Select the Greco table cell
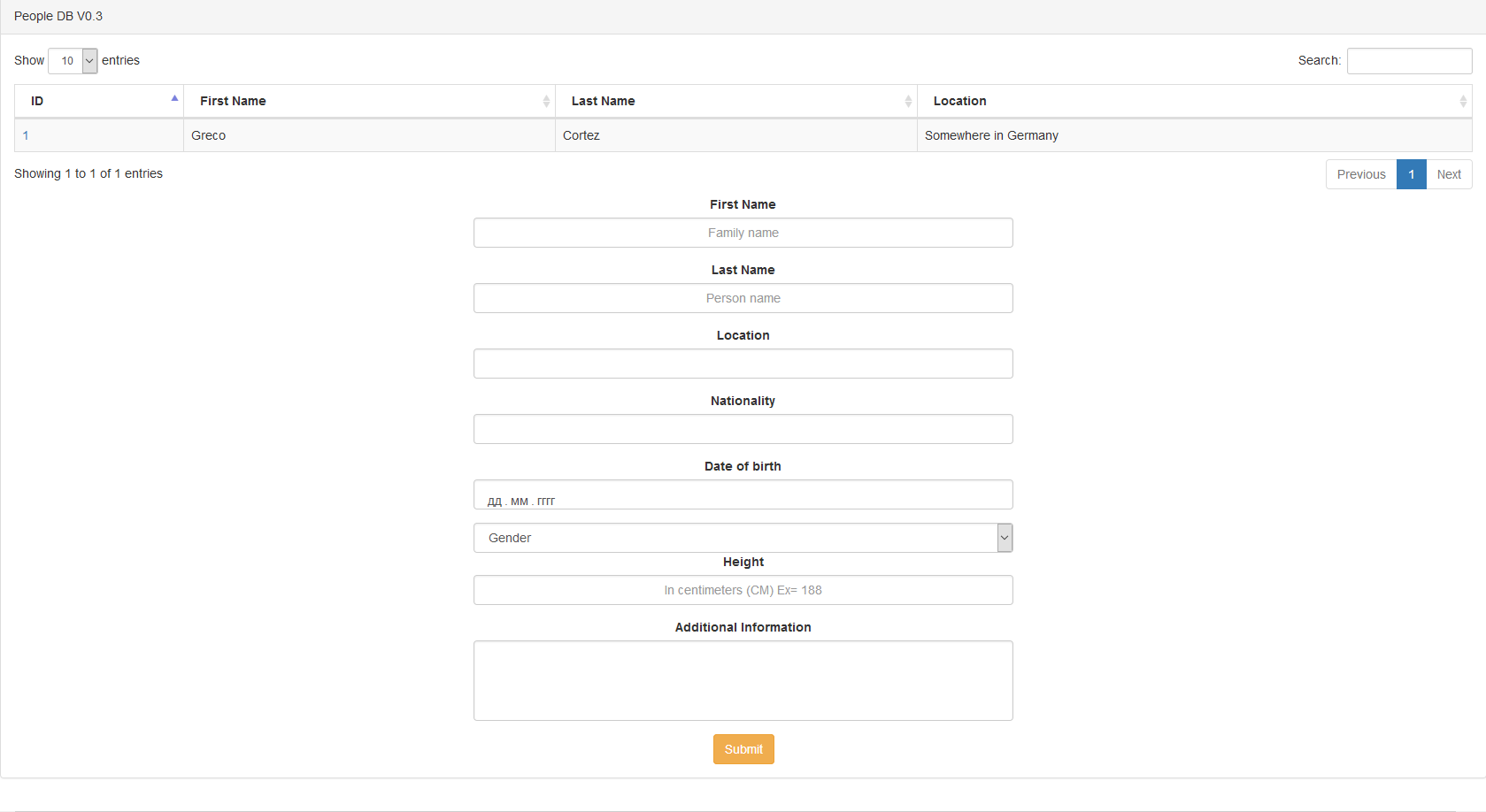This screenshot has height=812, width=1486. [x=209, y=135]
